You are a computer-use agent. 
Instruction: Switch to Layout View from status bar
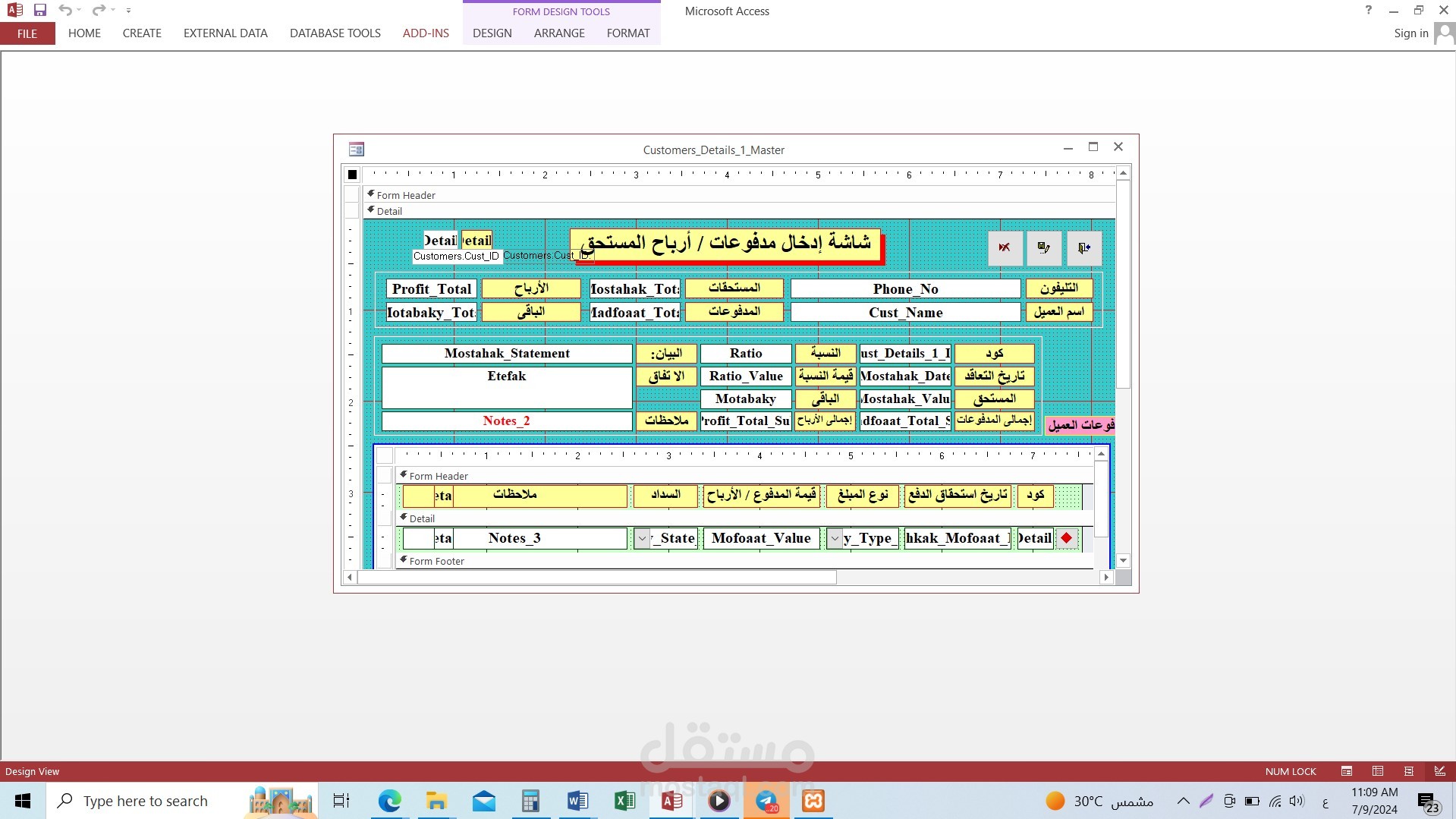[x=1409, y=771]
